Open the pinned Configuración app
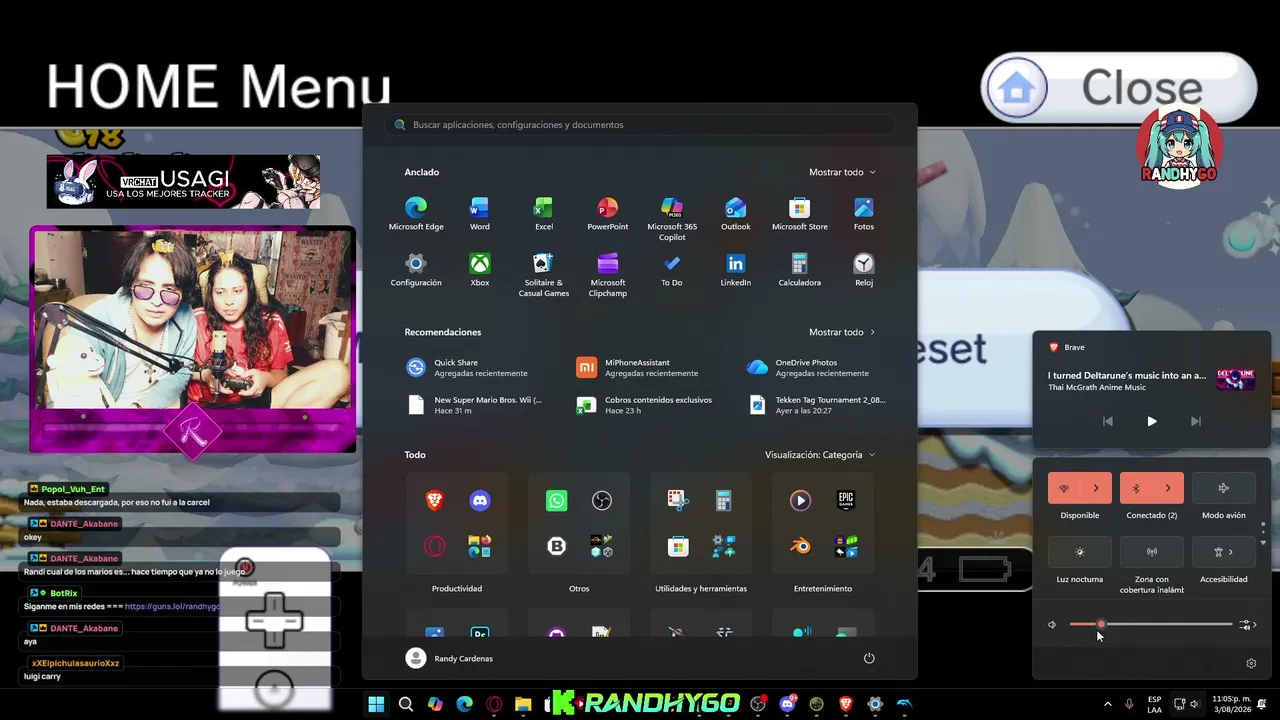 click(x=416, y=270)
